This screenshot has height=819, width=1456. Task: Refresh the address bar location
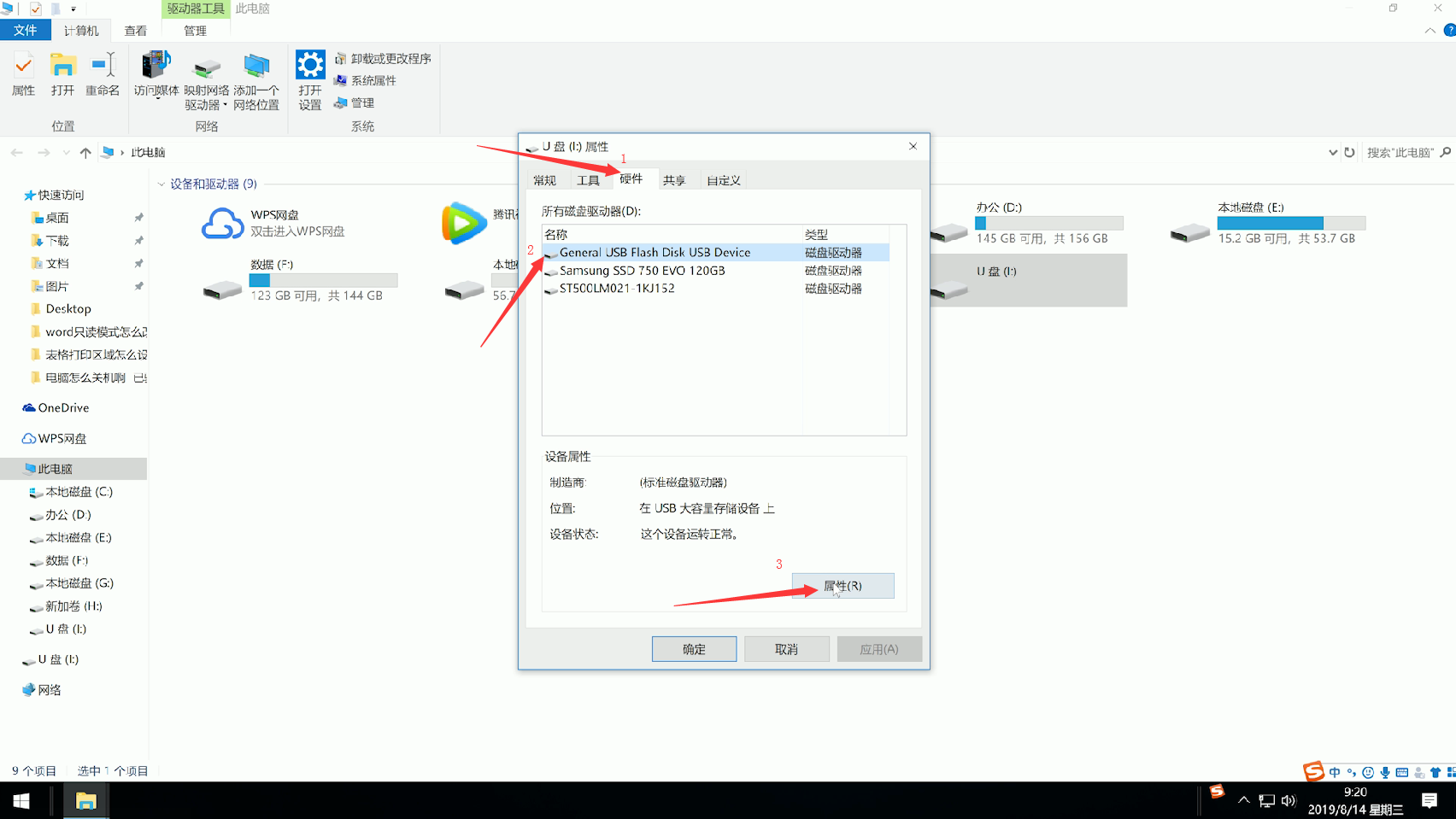point(1350,152)
